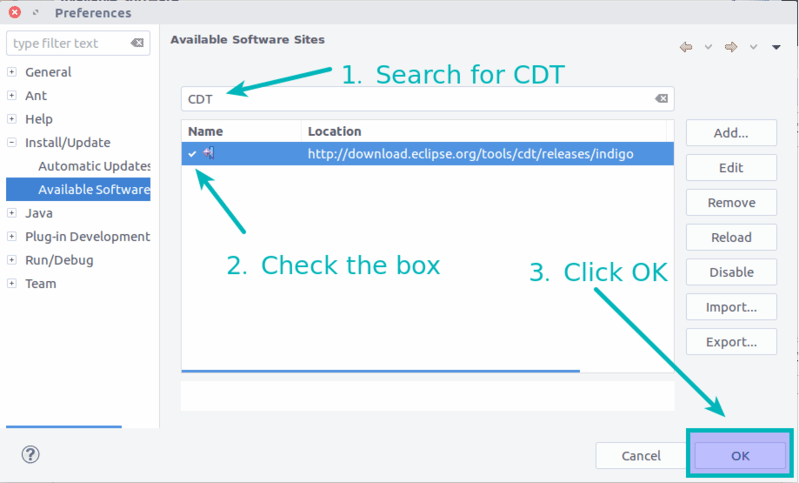Open the view menu dropdown at top right
This screenshot has width=799, height=483.
pyautogui.click(x=775, y=47)
